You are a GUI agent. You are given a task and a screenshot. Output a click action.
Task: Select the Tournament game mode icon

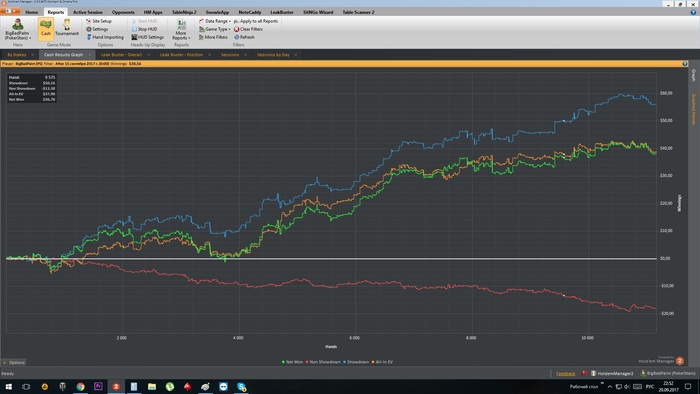67,29
